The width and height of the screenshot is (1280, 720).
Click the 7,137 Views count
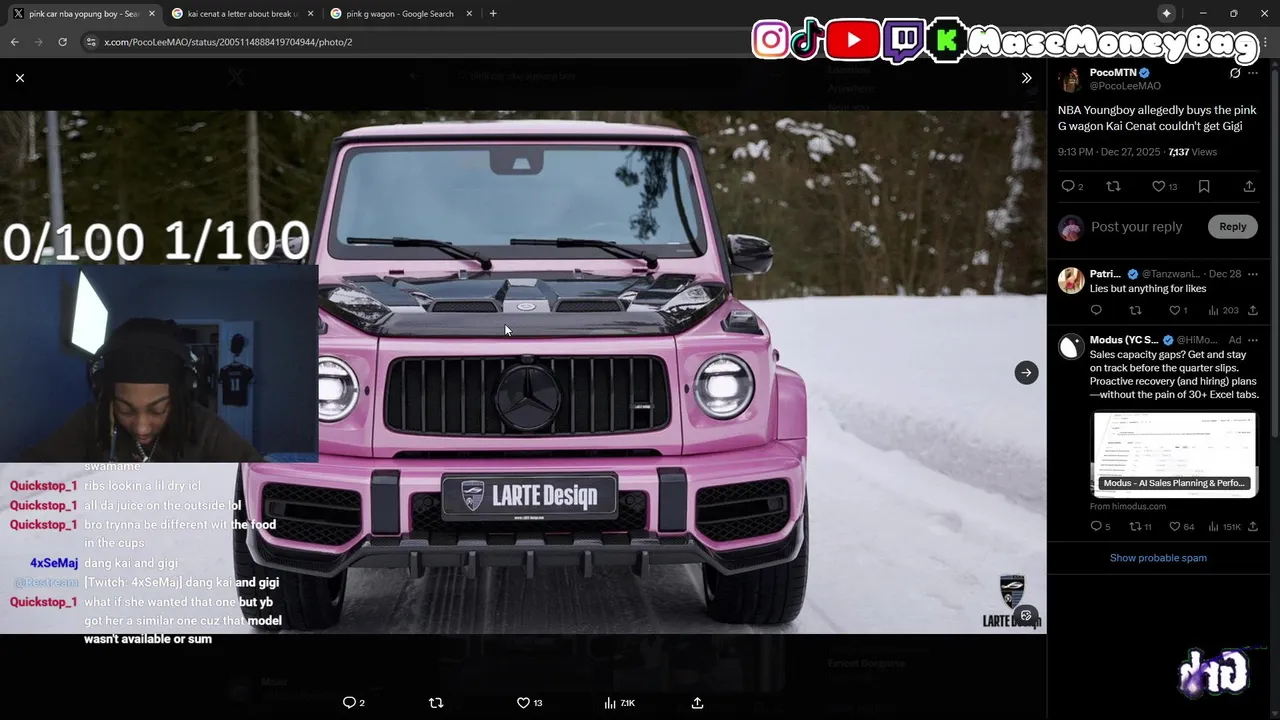1192,152
